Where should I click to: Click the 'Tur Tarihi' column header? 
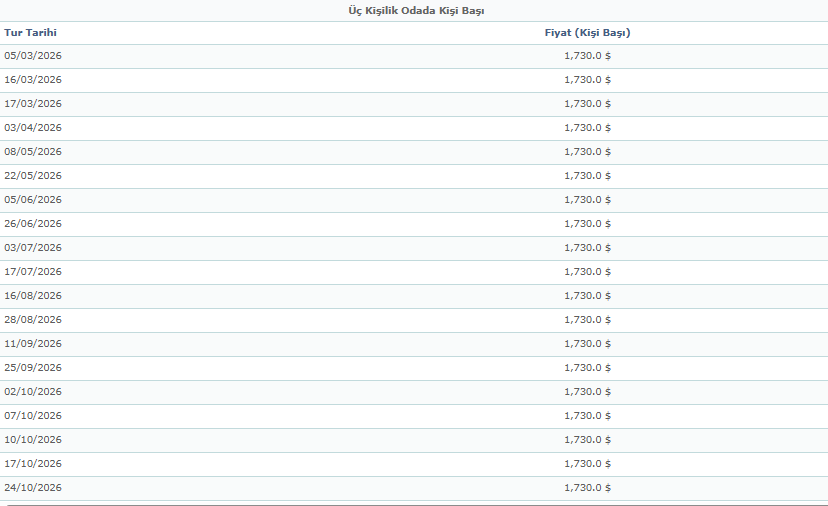(30, 33)
